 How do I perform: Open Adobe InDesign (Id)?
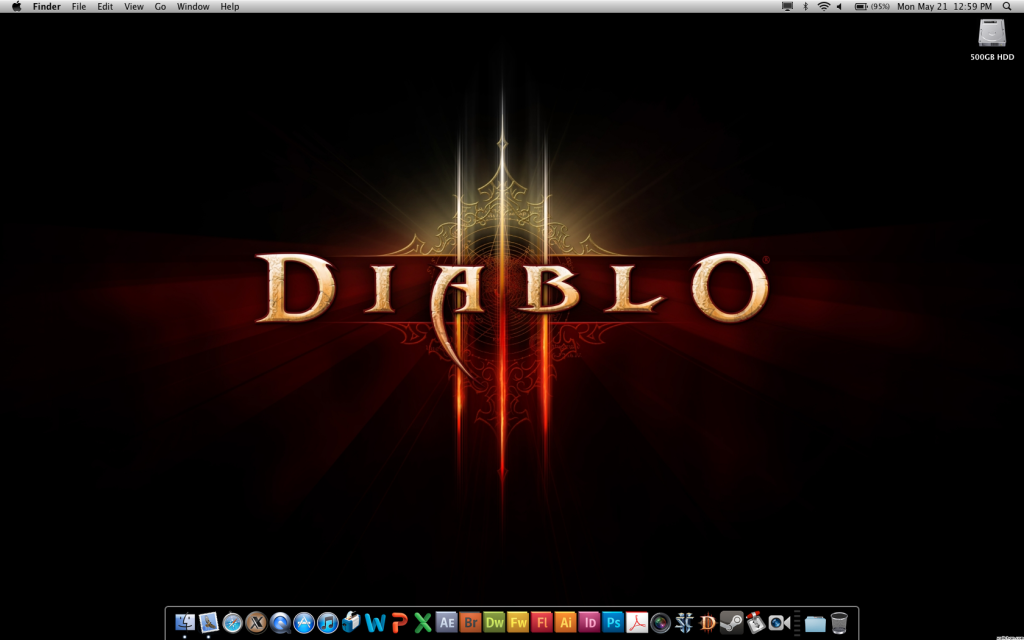(x=589, y=622)
